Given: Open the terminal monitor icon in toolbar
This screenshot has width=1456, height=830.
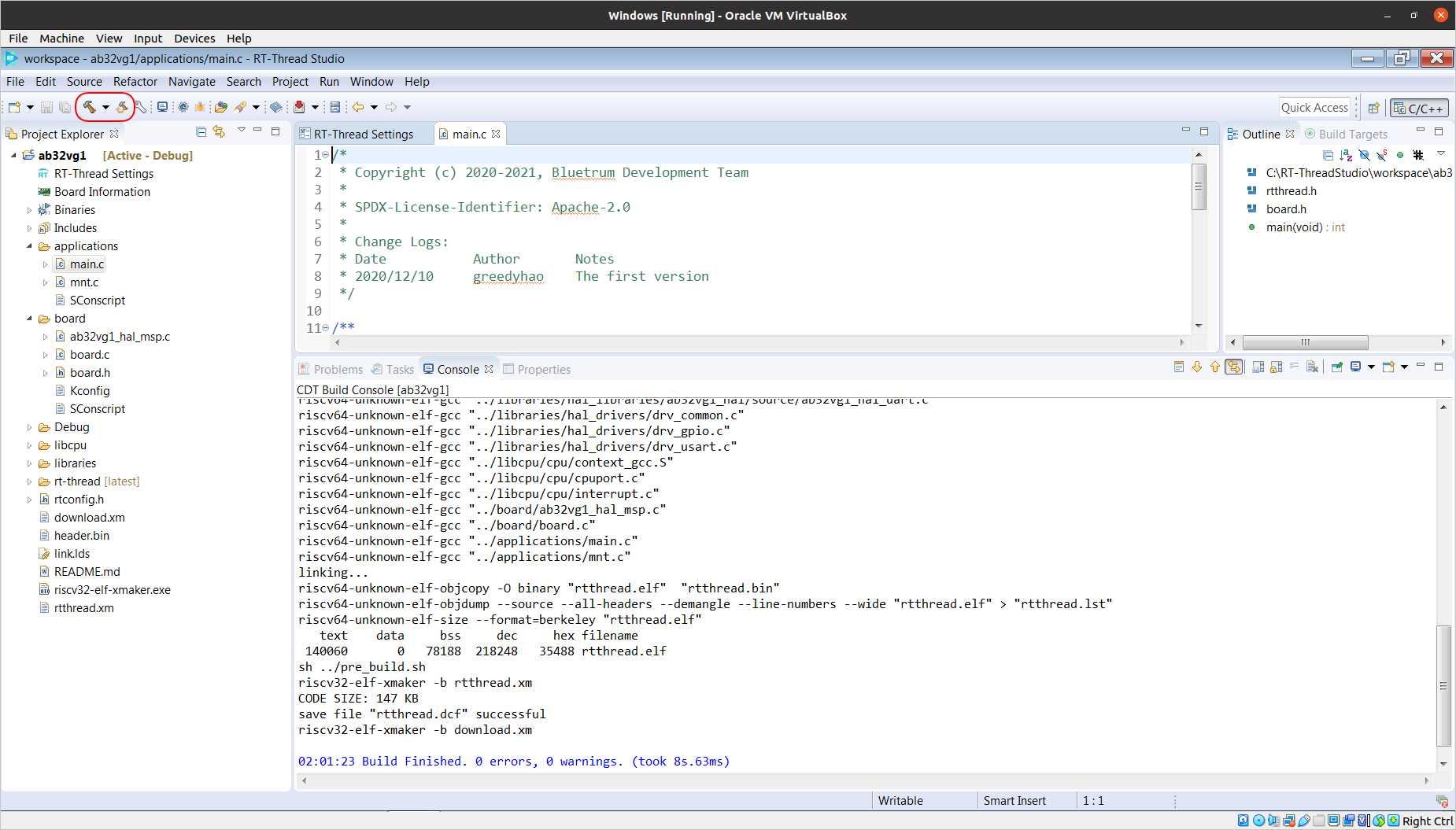Looking at the screenshot, I should [162, 107].
